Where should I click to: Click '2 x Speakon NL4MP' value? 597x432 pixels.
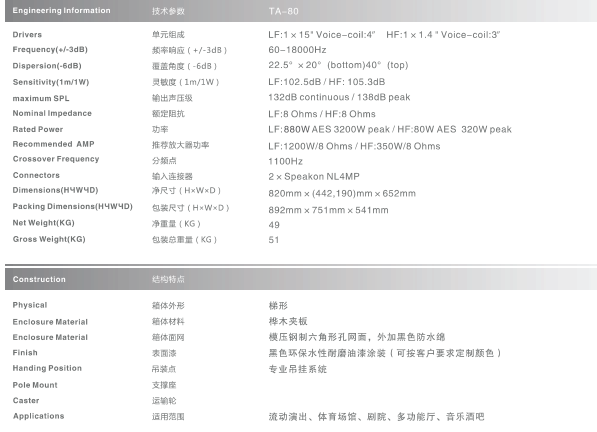tap(314, 177)
